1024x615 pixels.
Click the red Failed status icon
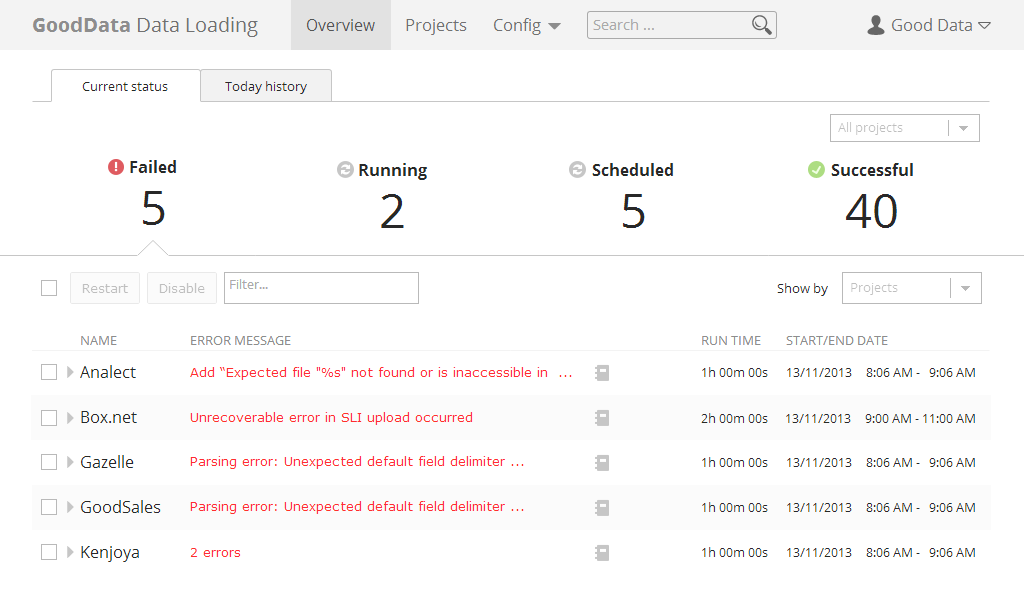tap(116, 167)
